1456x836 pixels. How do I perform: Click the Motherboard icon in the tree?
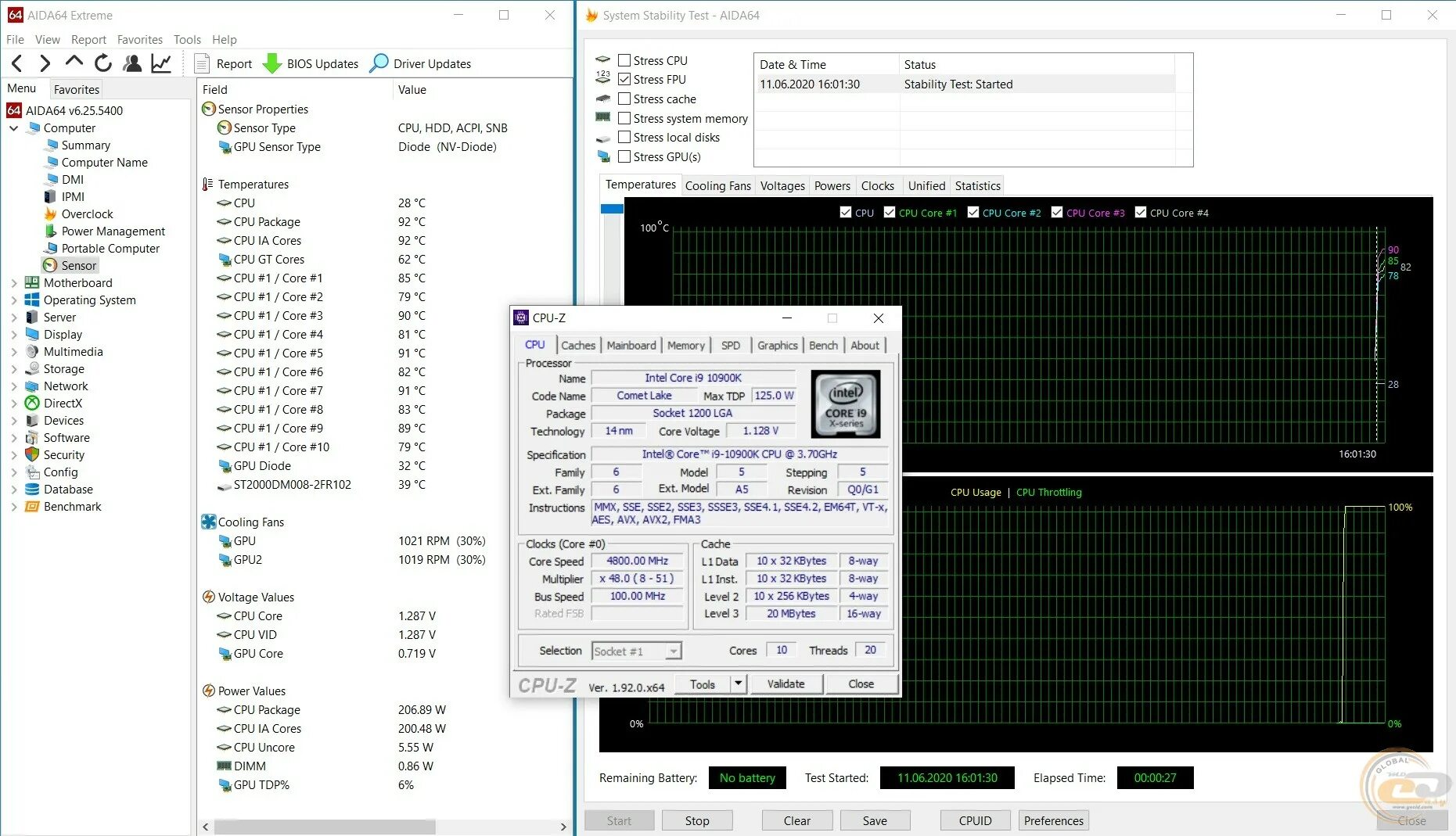click(32, 283)
